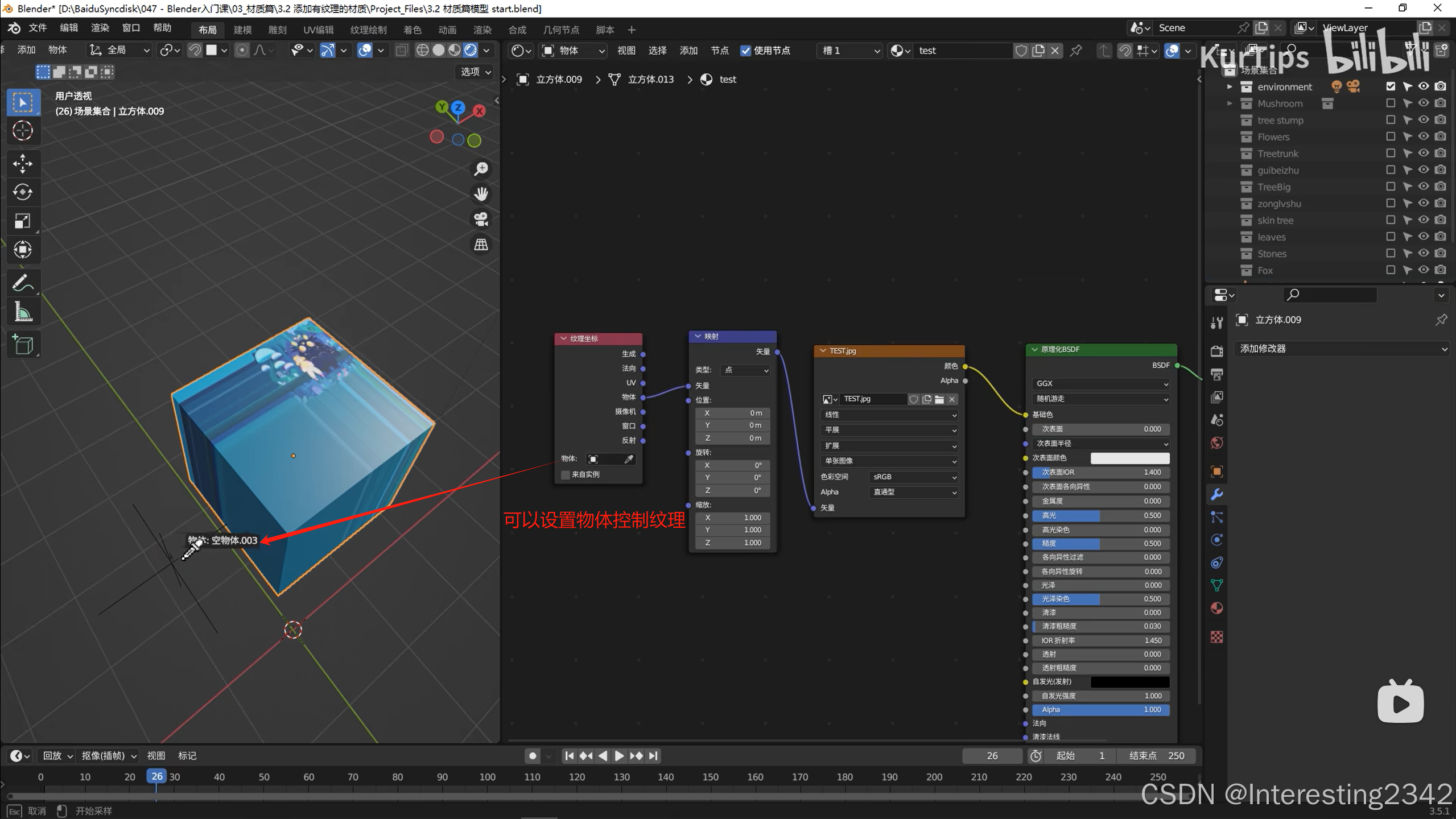Select the Rotate tool
Image resolution: width=1456 pixels, height=819 pixels.
coord(23,192)
